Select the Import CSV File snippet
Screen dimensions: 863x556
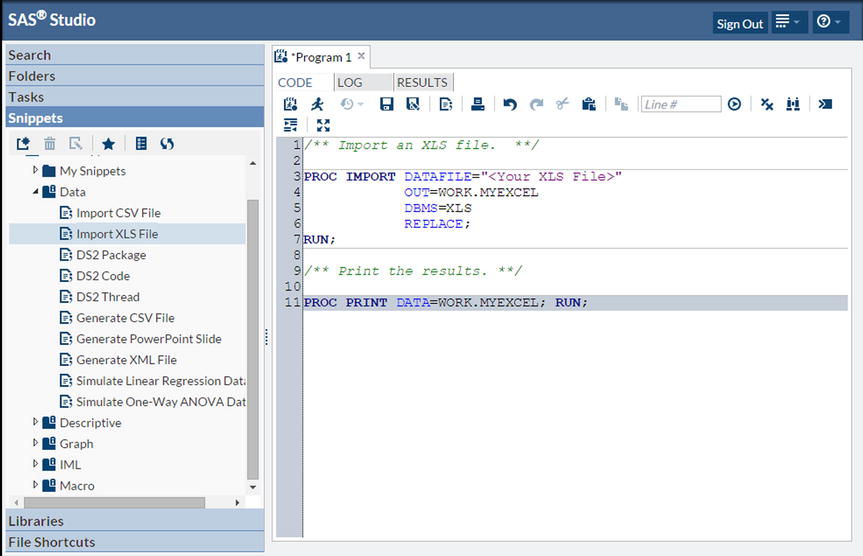[118, 213]
